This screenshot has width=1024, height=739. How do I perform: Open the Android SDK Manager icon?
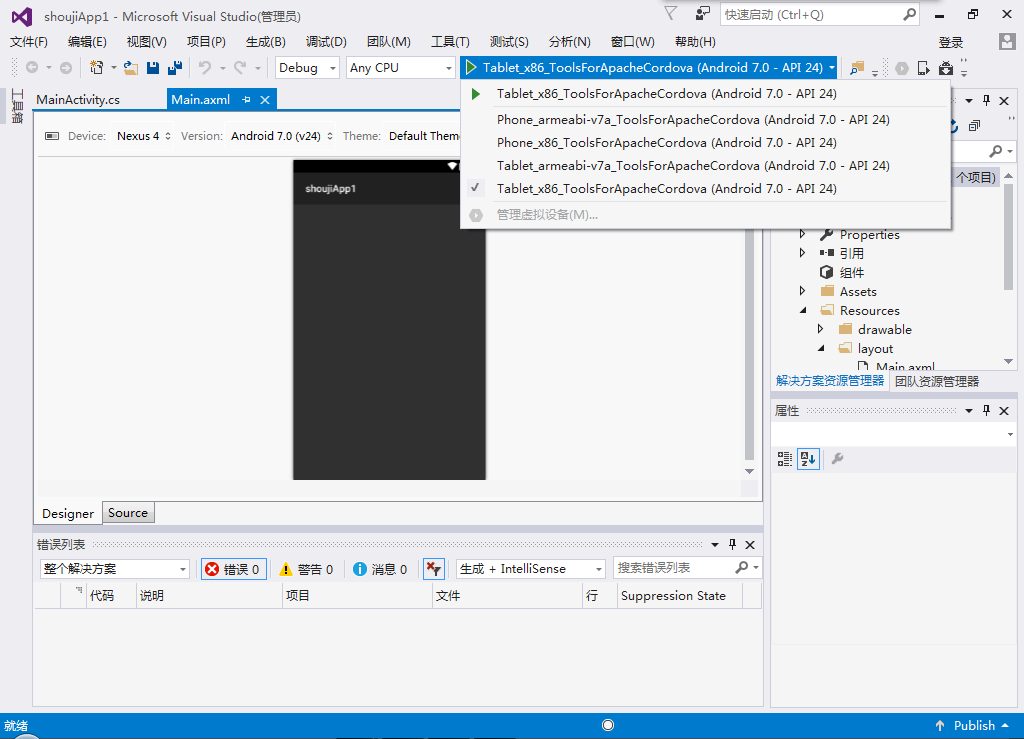[x=946, y=68]
